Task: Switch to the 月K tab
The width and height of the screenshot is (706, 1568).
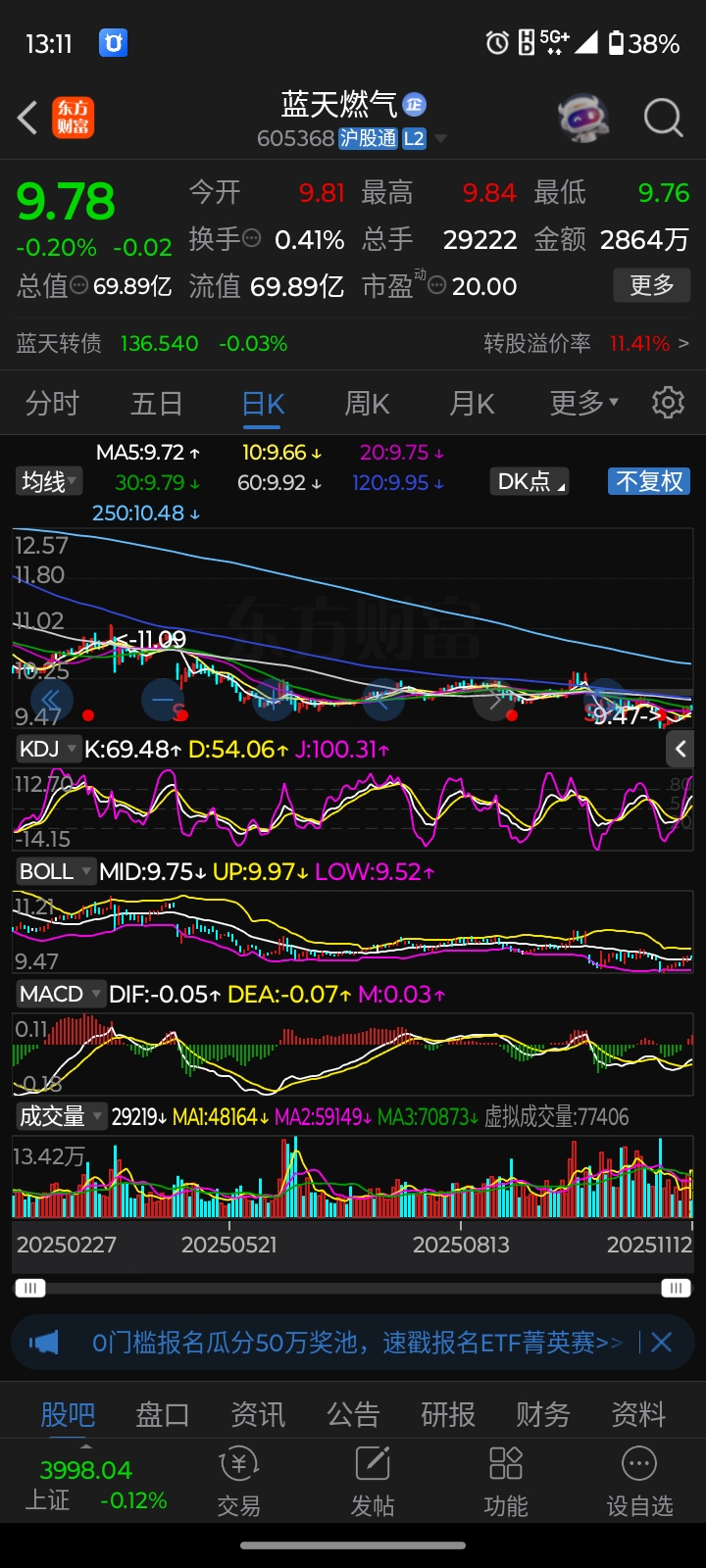Action: click(x=472, y=403)
